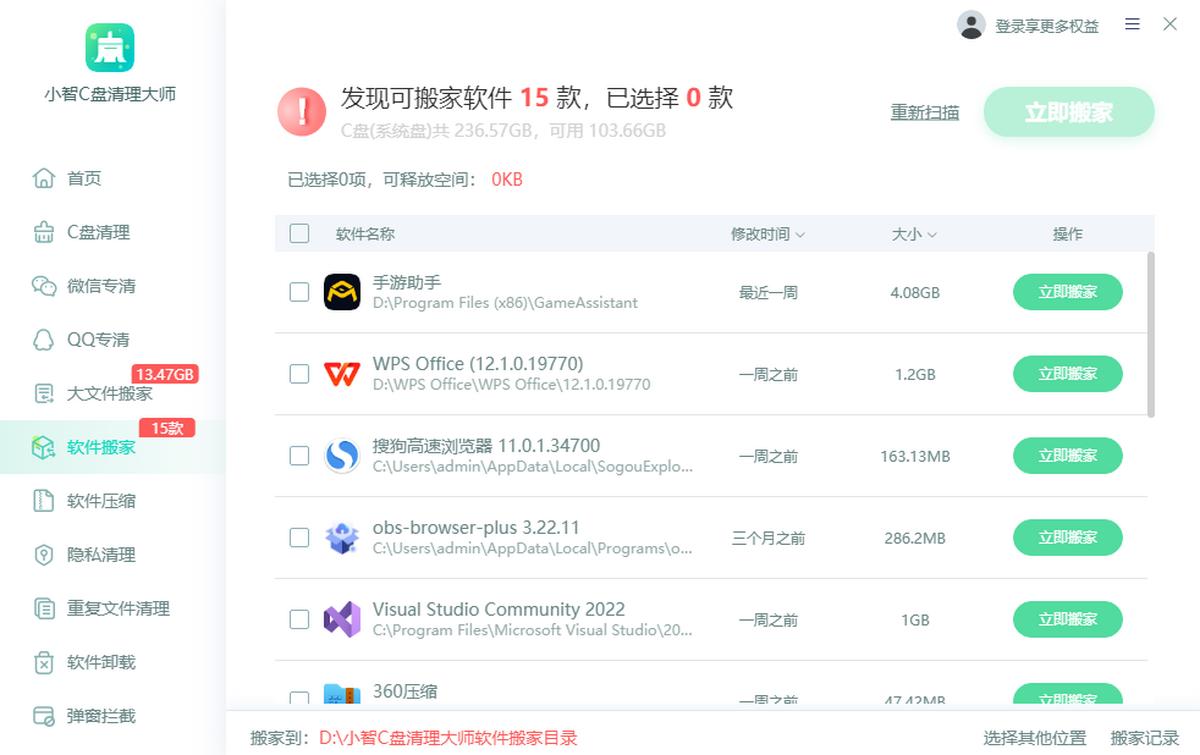
Task: Click D:\Program Files (x86)\GameAssistant path
Action: click(x=505, y=302)
